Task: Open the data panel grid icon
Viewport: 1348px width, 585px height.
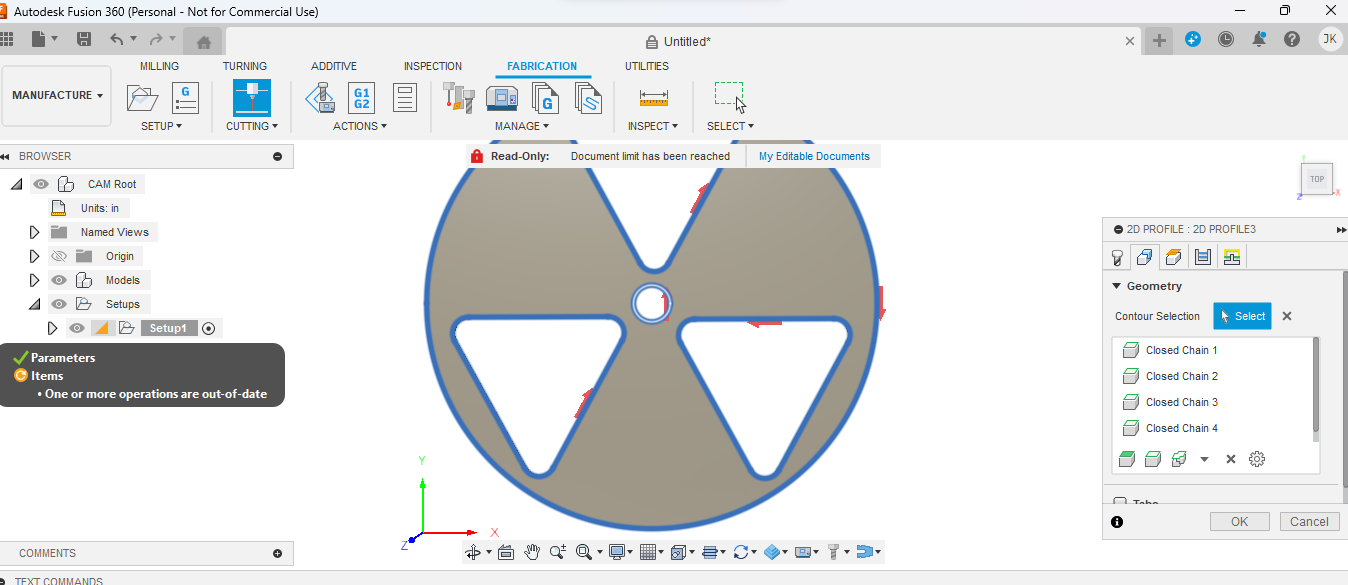Action: (x=6, y=39)
